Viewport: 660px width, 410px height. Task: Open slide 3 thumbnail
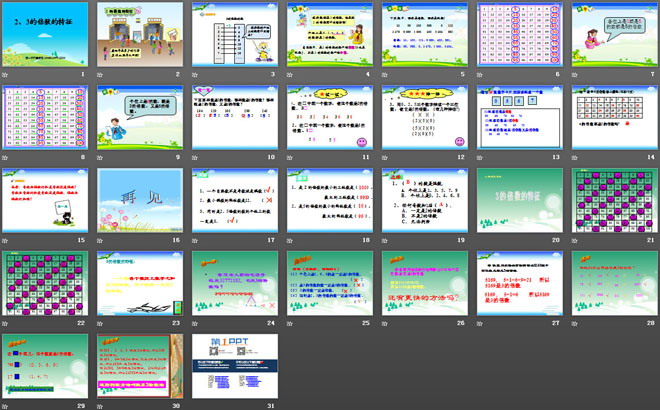pos(235,34)
